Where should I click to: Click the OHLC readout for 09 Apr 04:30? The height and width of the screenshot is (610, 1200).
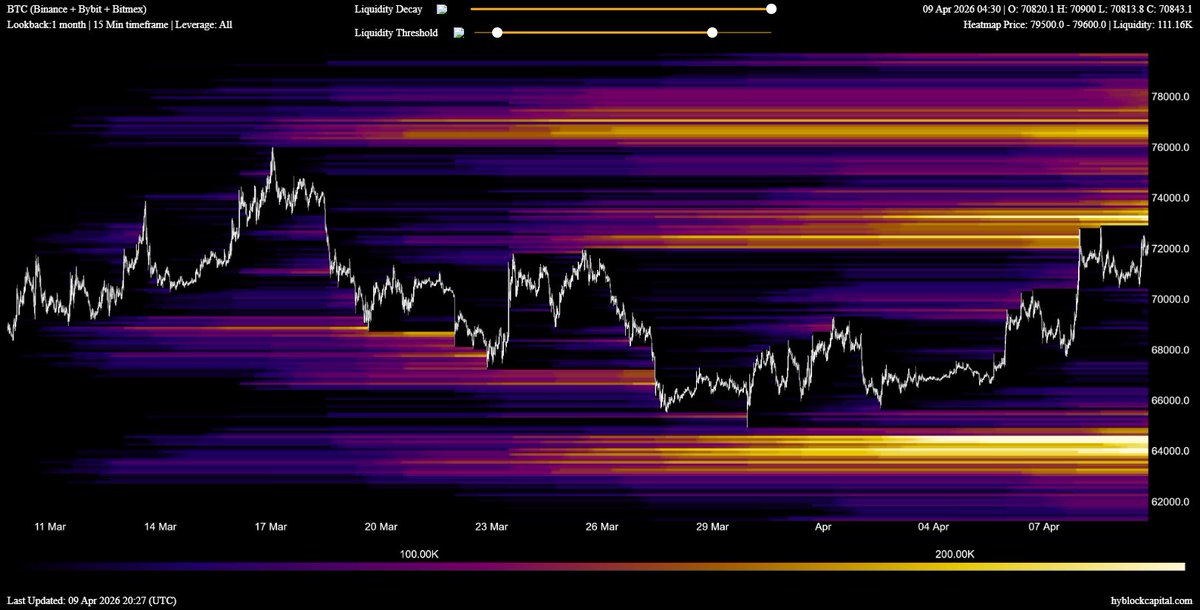(1058, 9)
